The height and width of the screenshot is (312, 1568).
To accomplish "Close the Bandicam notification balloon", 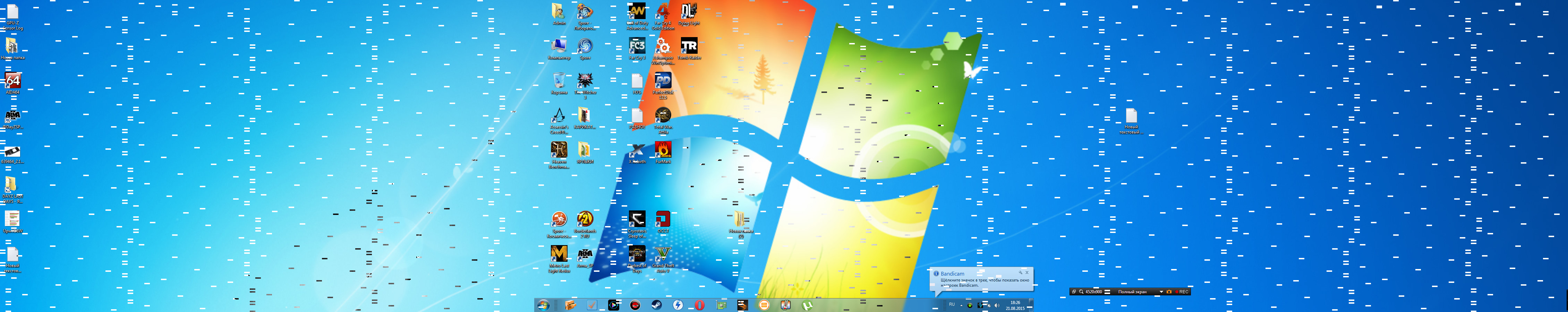I will pyautogui.click(x=1027, y=272).
